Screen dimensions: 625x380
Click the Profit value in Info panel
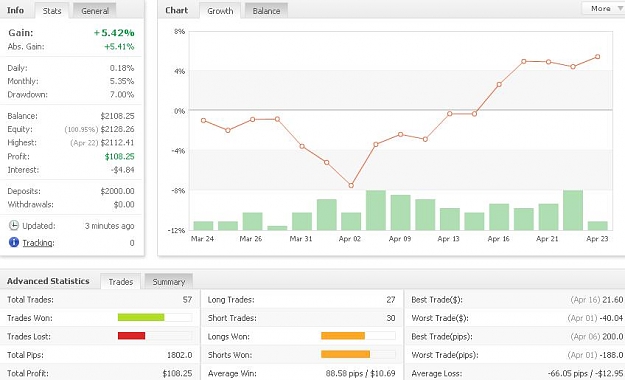coord(120,156)
